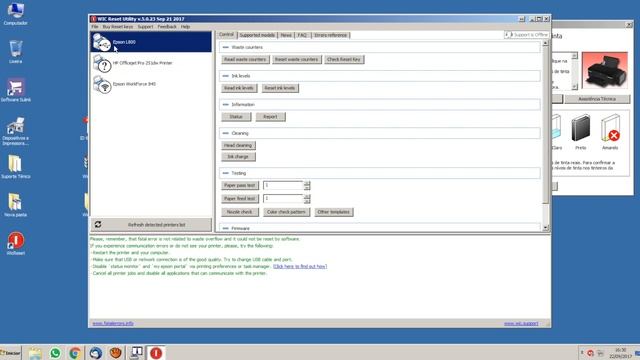Open the Feedback menu
This screenshot has height=360, width=640.
point(167,27)
